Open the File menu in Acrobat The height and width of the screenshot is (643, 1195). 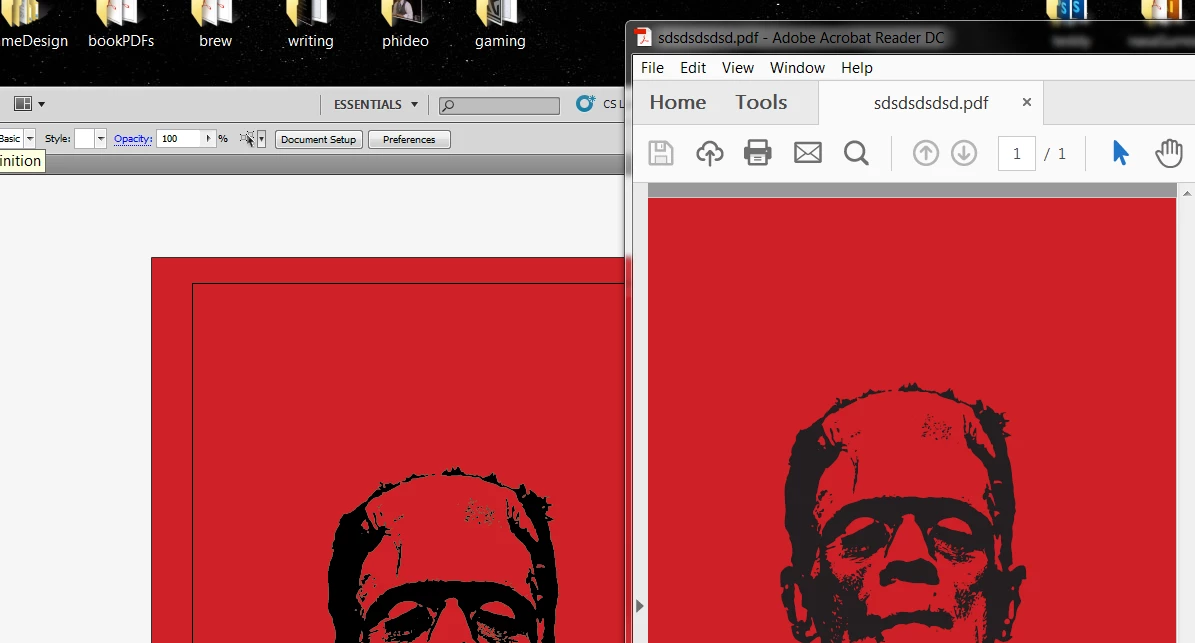point(652,68)
